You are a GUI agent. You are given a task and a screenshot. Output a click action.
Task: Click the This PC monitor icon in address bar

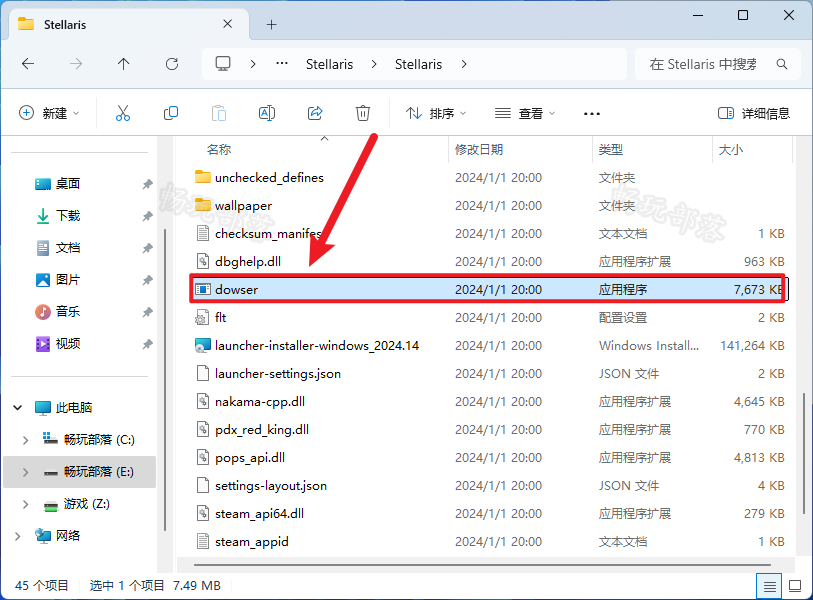223,64
